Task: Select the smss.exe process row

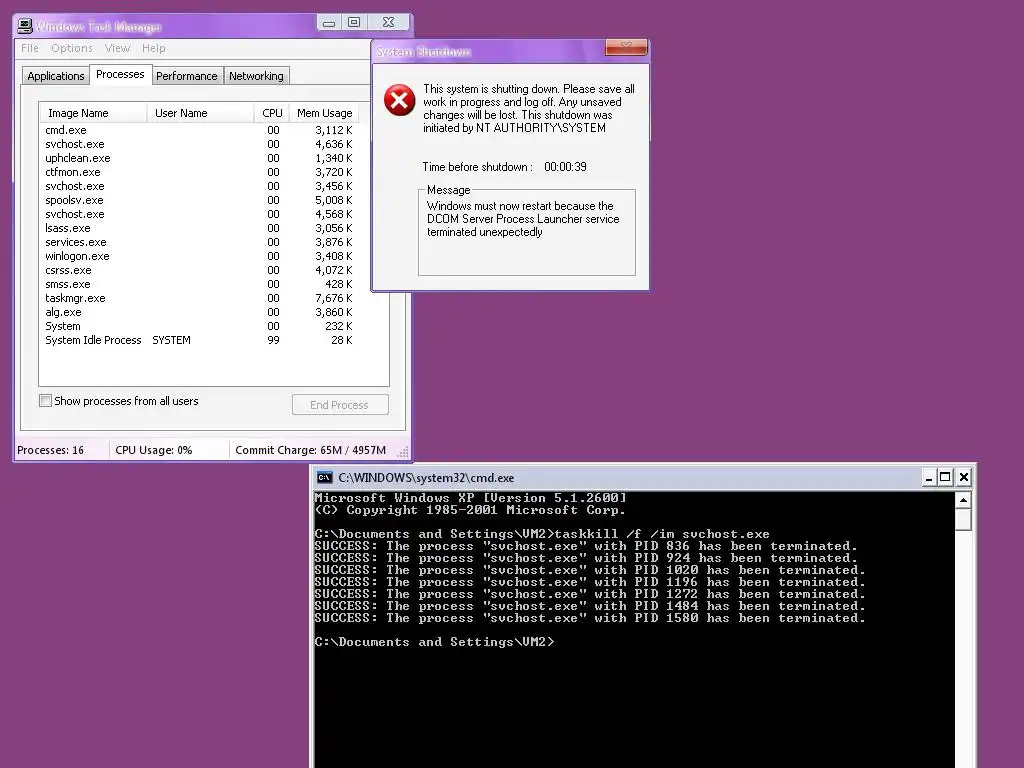Action: [x=199, y=284]
